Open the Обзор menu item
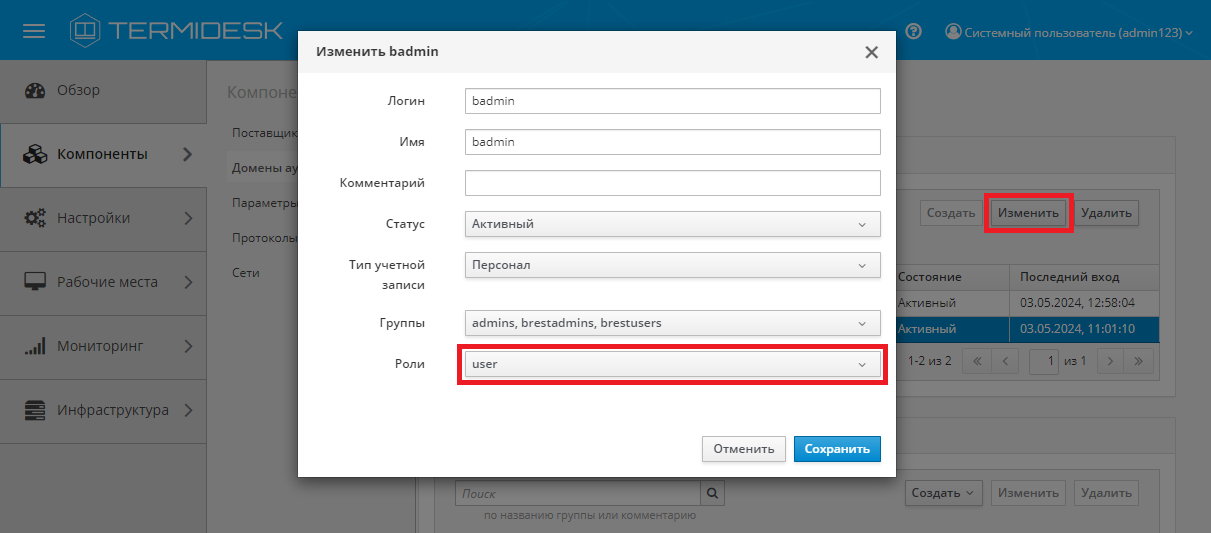 [78, 90]
